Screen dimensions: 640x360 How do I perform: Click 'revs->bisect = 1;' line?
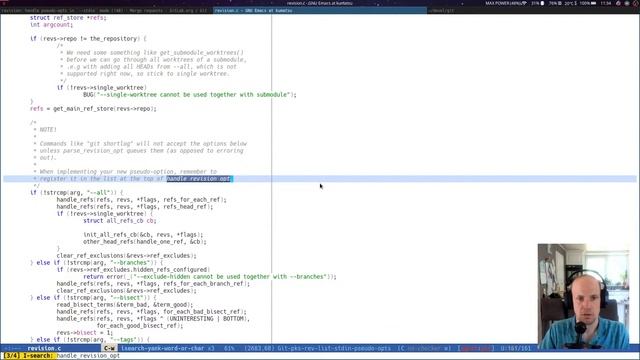point(84,332)
